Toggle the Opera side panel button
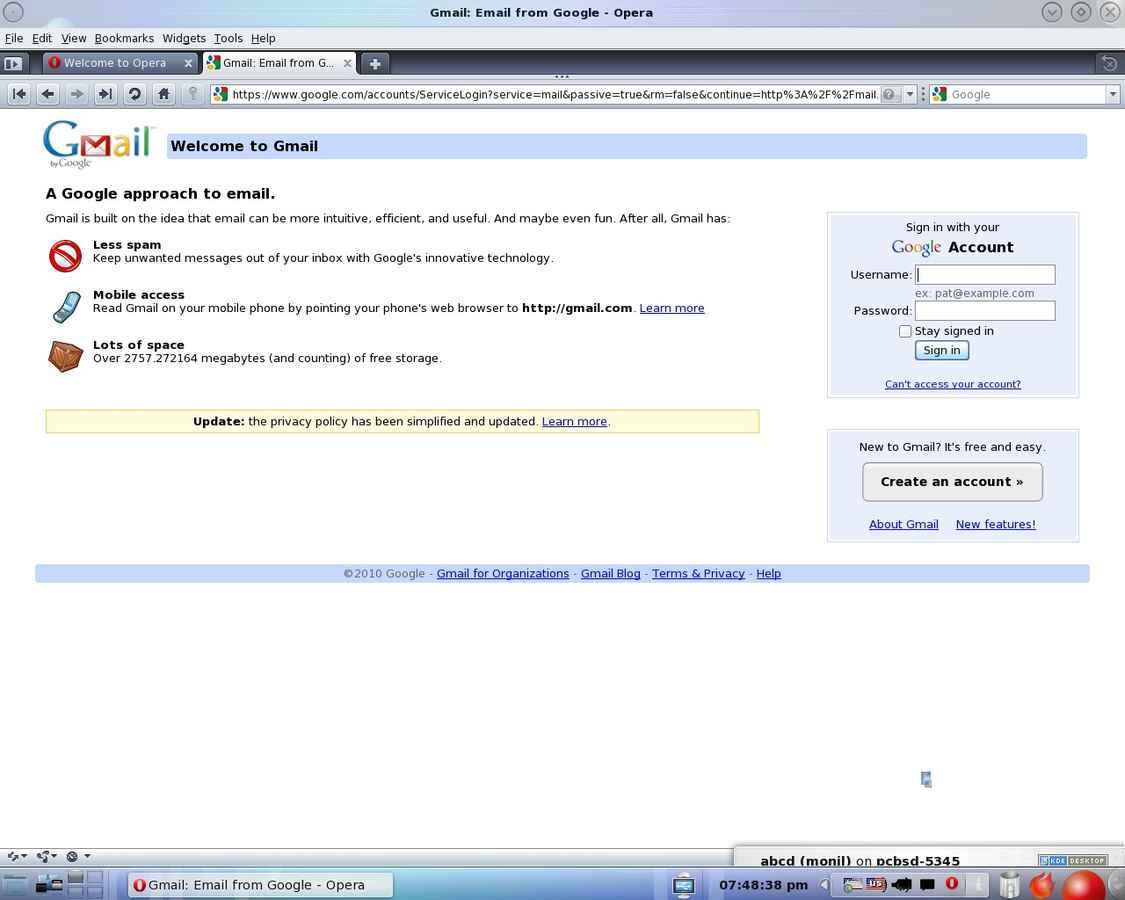This screenshot has width=1125, height=900. tap(13, 63)
